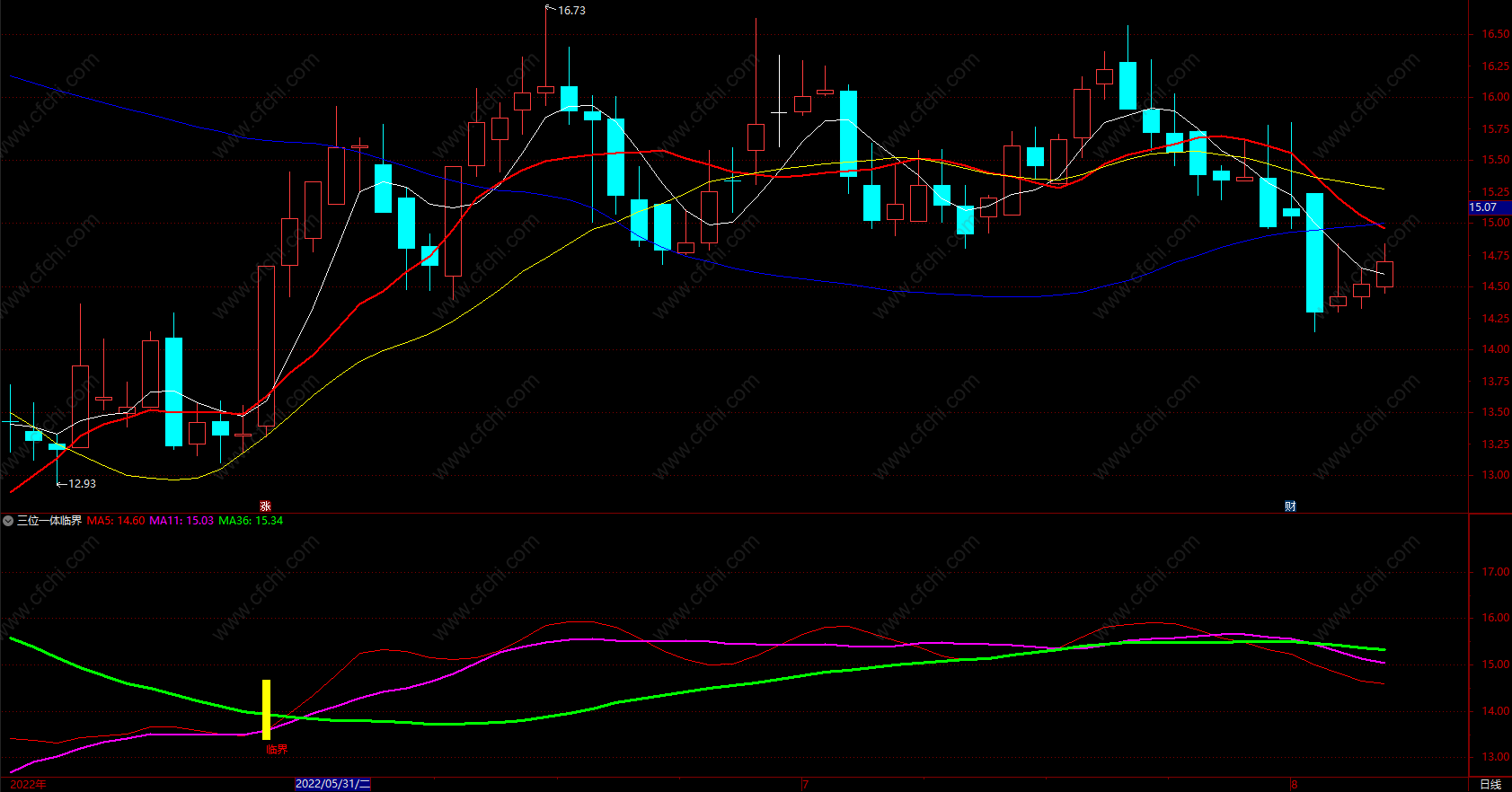Click the yellow 临界 signal bar
The width and height of the screenshot is (1512, 792).
point(266,709)
